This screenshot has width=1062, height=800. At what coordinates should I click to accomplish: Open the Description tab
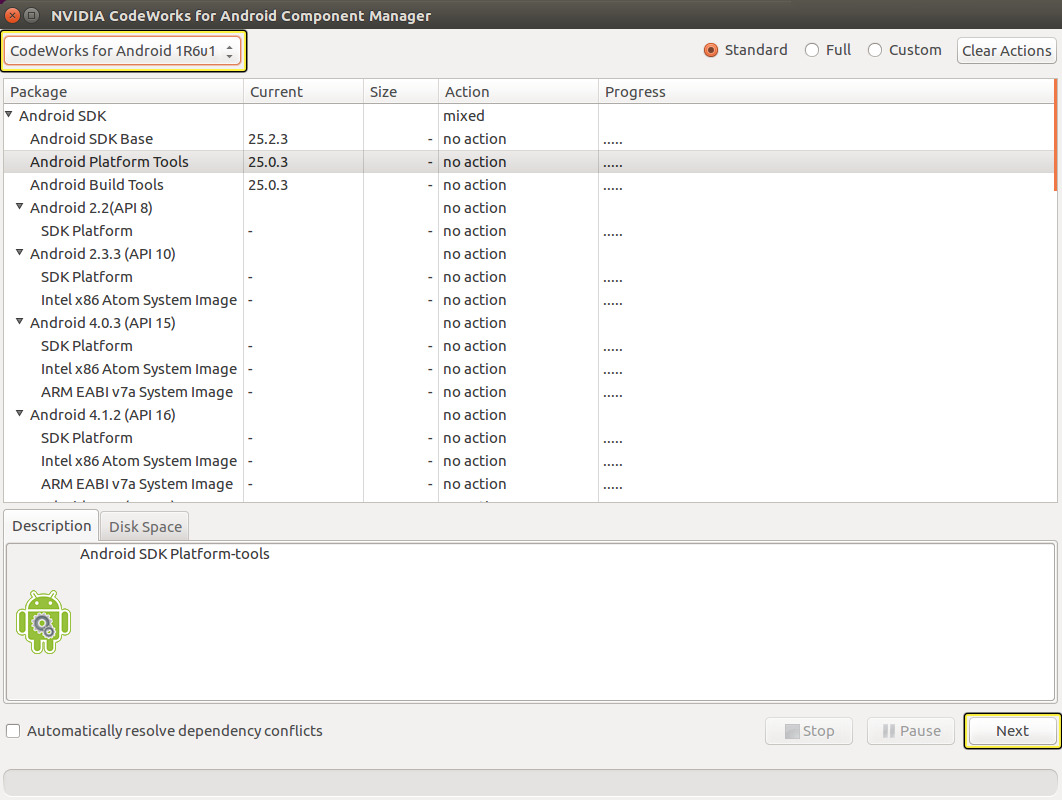(50, 525)
